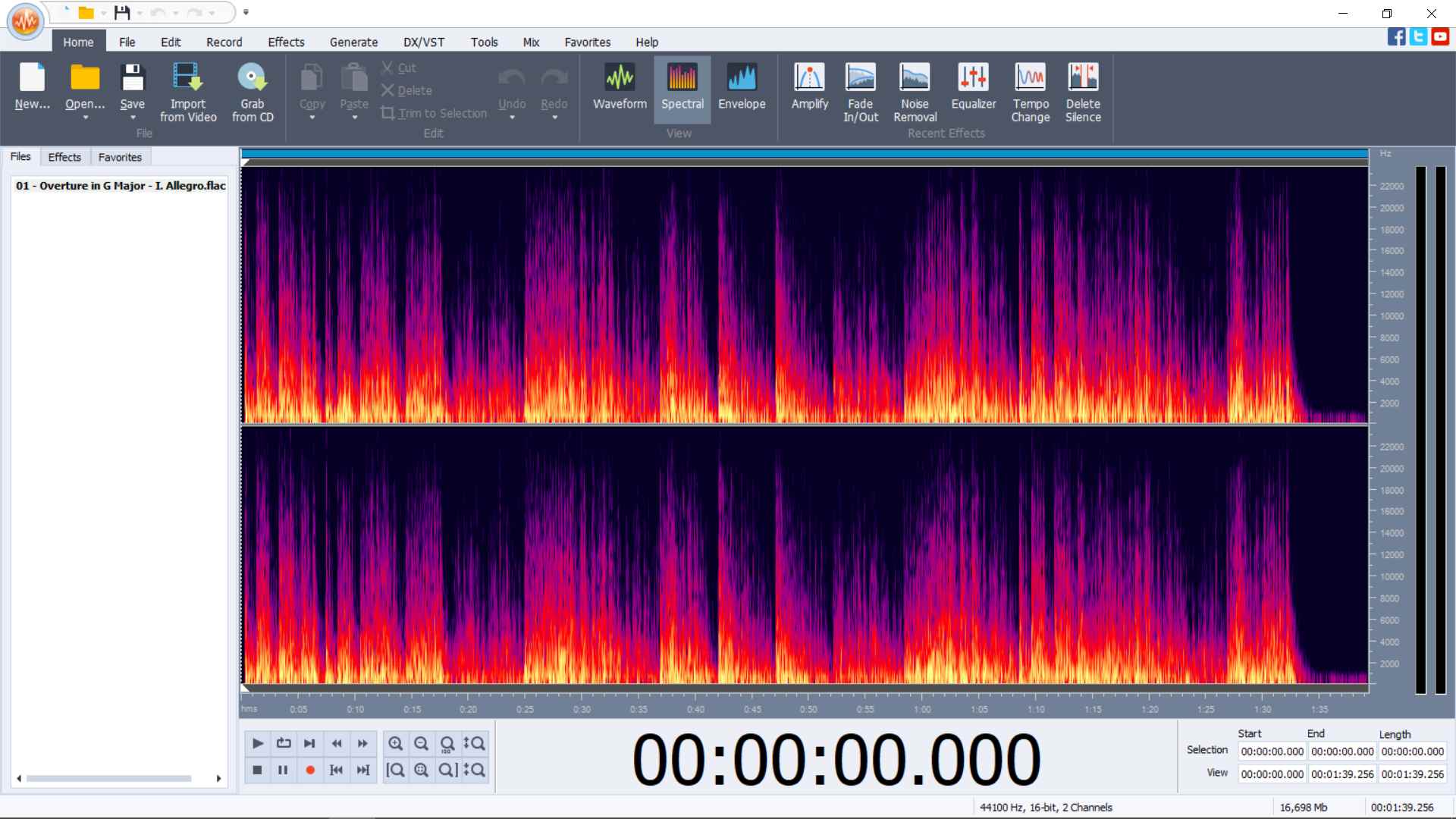This screenshot has height=819, width=1456.
Task: Open the Facebook link icon
Action: [1396, 36]
